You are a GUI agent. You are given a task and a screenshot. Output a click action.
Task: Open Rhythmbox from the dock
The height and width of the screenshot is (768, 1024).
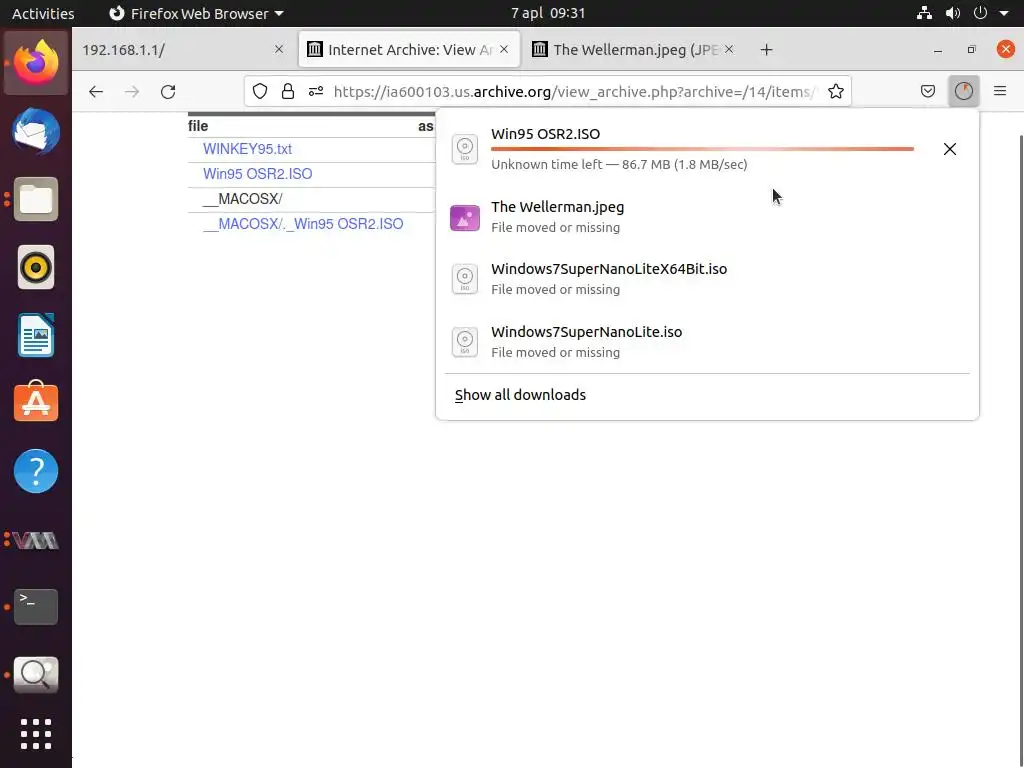pyautogui.click(x=36, y=267)
